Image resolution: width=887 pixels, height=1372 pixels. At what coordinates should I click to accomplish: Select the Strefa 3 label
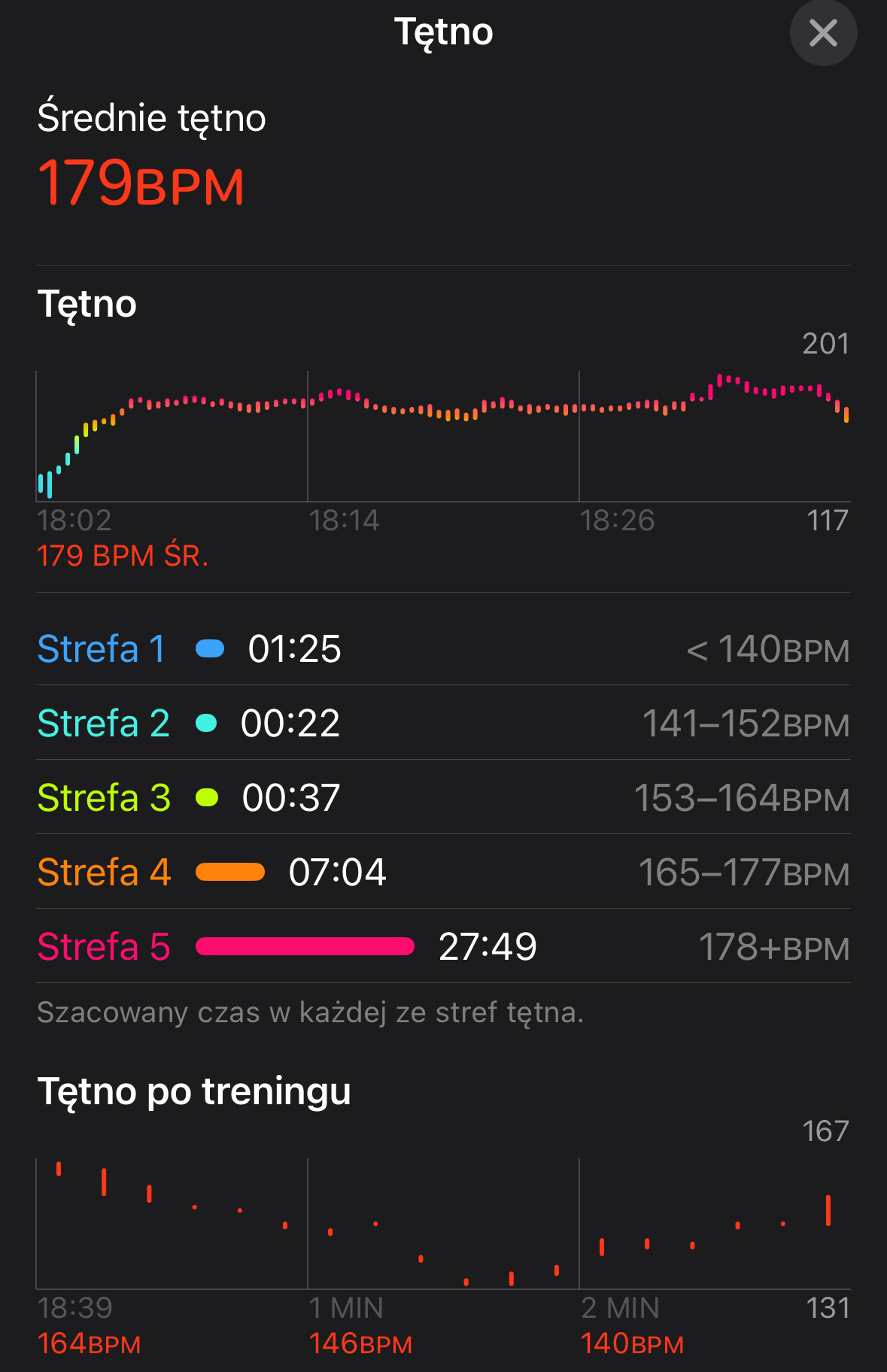104,797
